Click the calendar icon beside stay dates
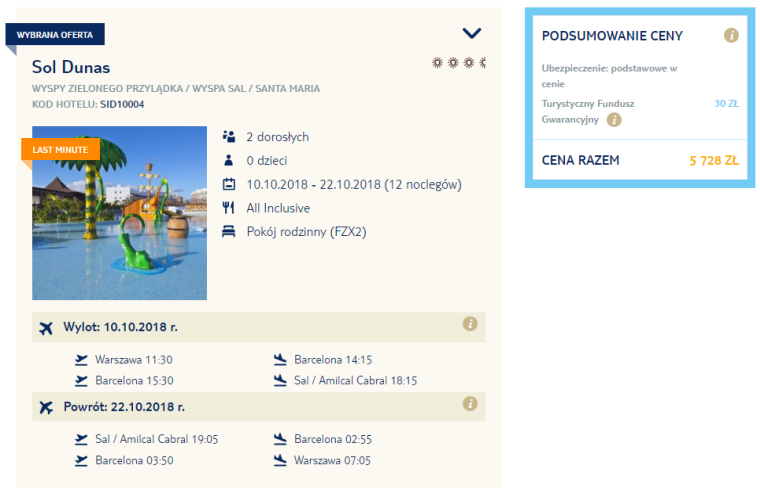 229,184
